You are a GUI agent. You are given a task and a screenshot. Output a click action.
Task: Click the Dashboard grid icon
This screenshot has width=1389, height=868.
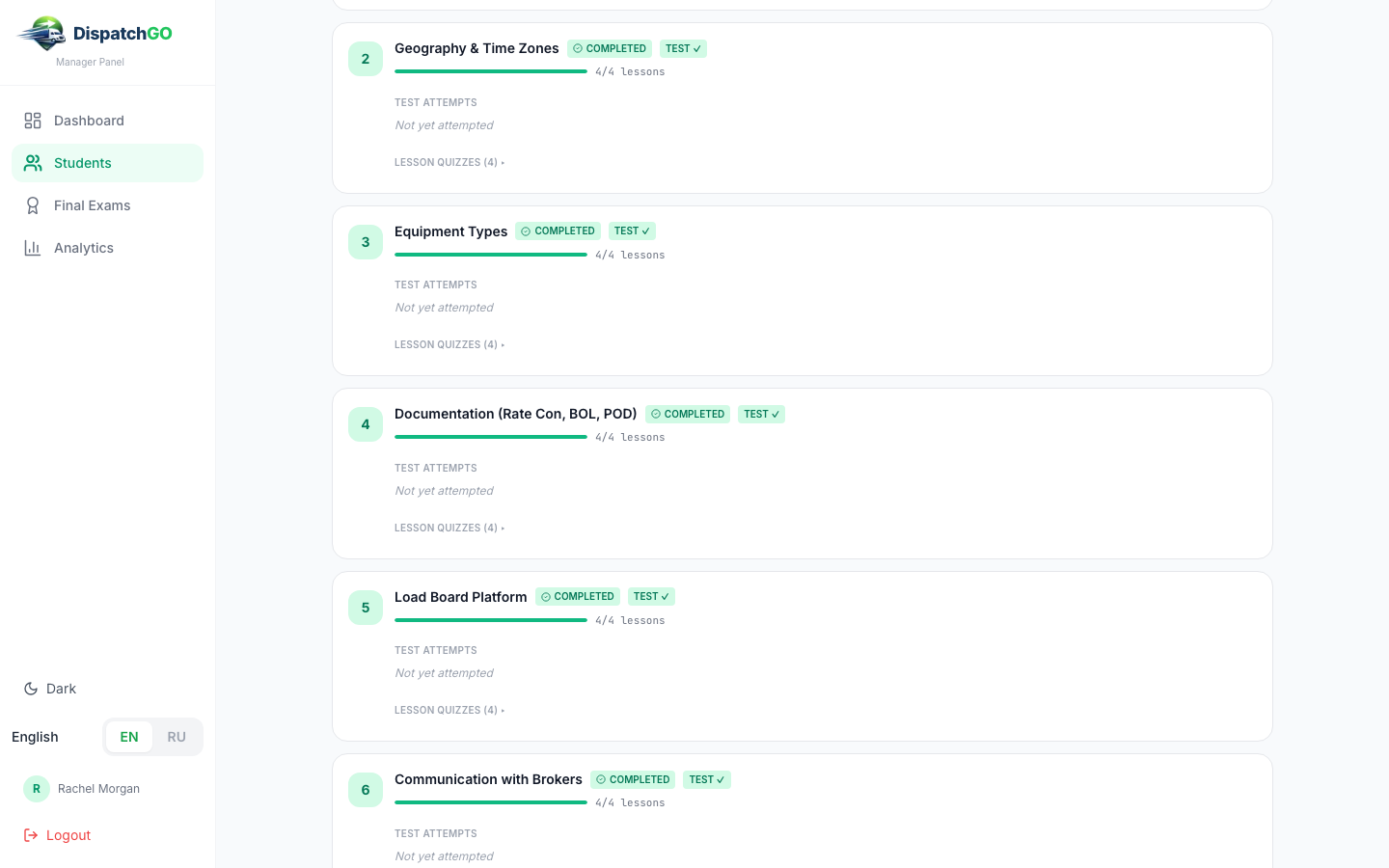[x=33, y=121]
